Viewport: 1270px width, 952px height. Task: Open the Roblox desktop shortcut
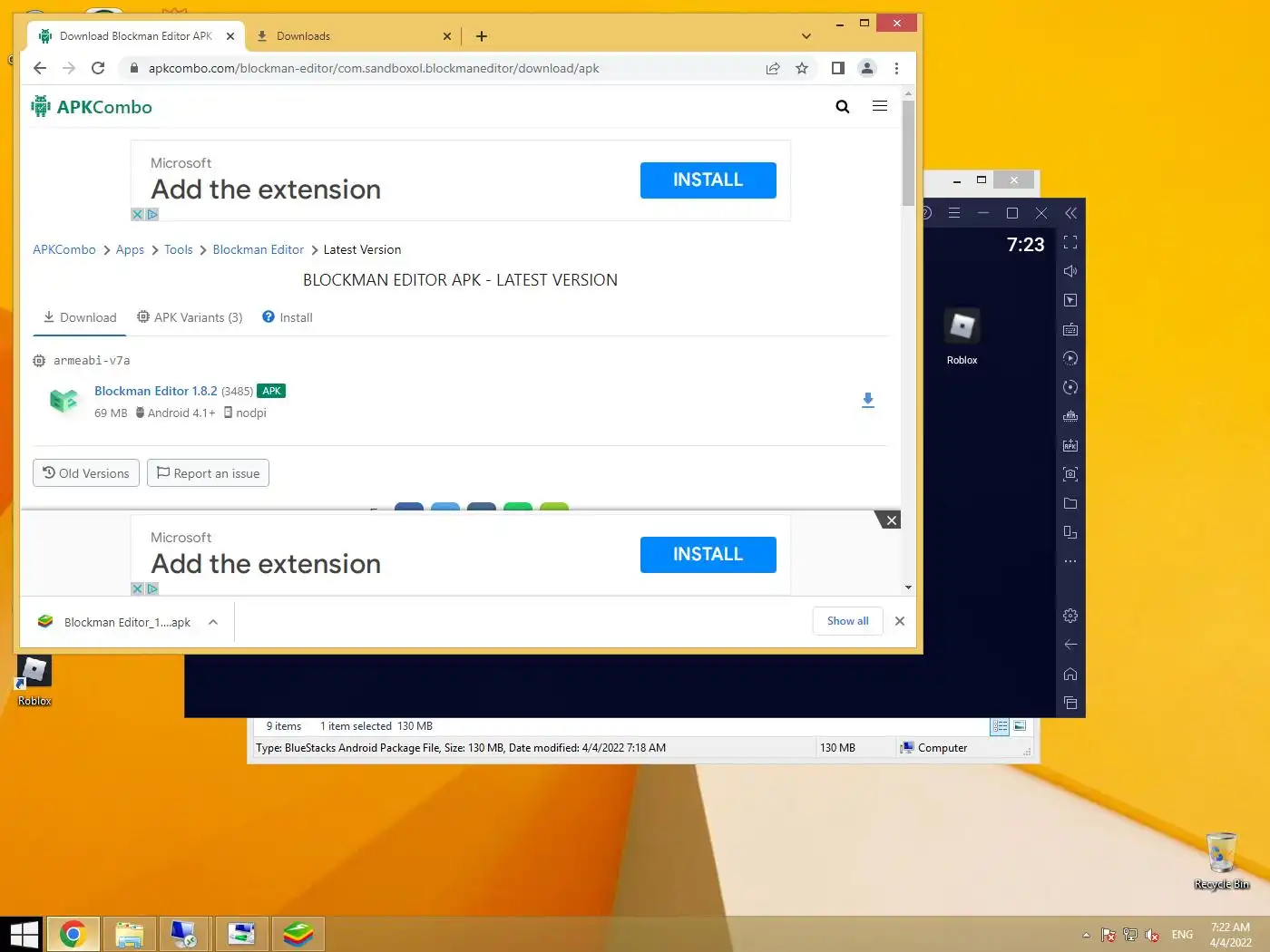tap(34, 681)
